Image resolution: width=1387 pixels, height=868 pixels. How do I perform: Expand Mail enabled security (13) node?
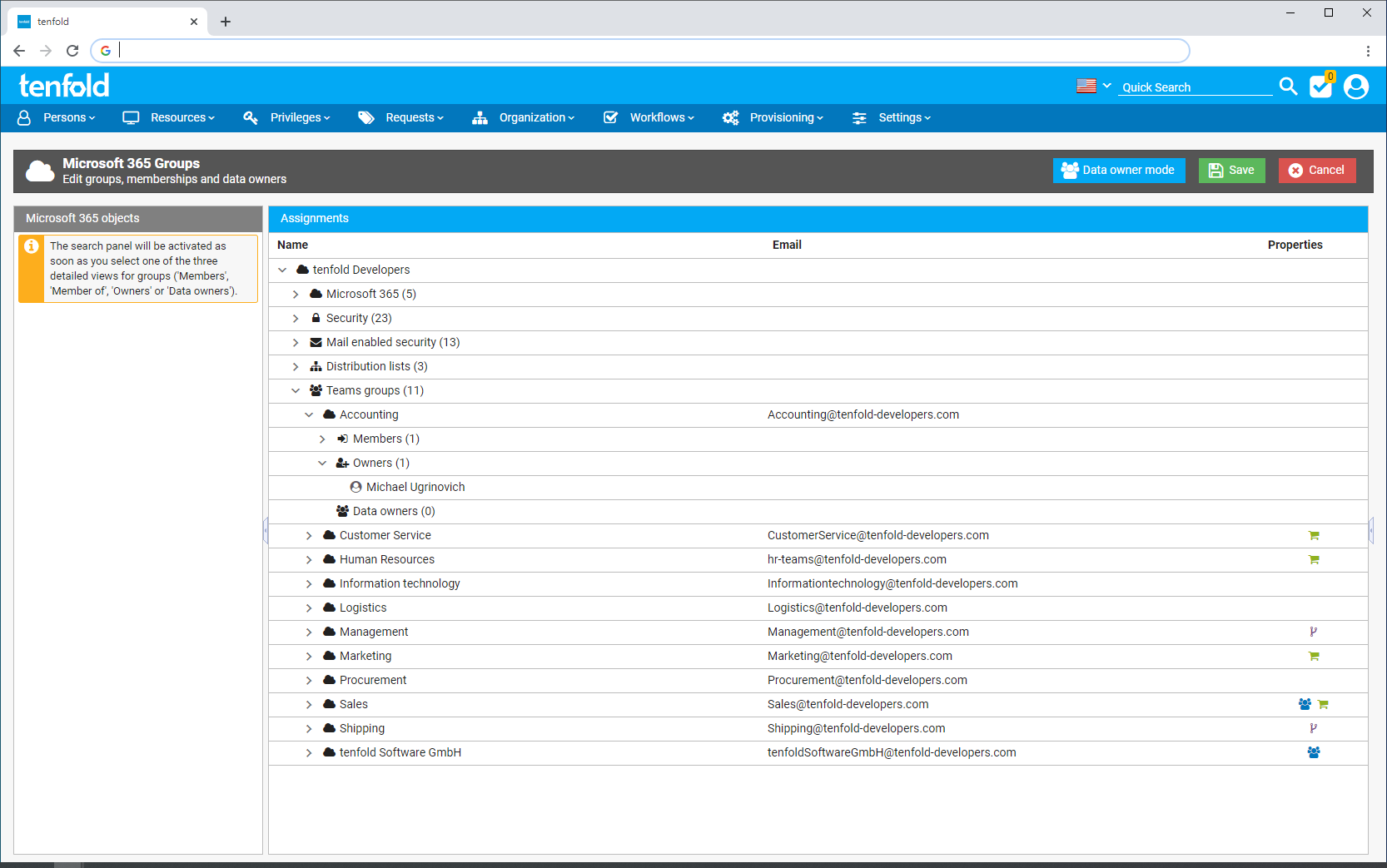point(296,342)
